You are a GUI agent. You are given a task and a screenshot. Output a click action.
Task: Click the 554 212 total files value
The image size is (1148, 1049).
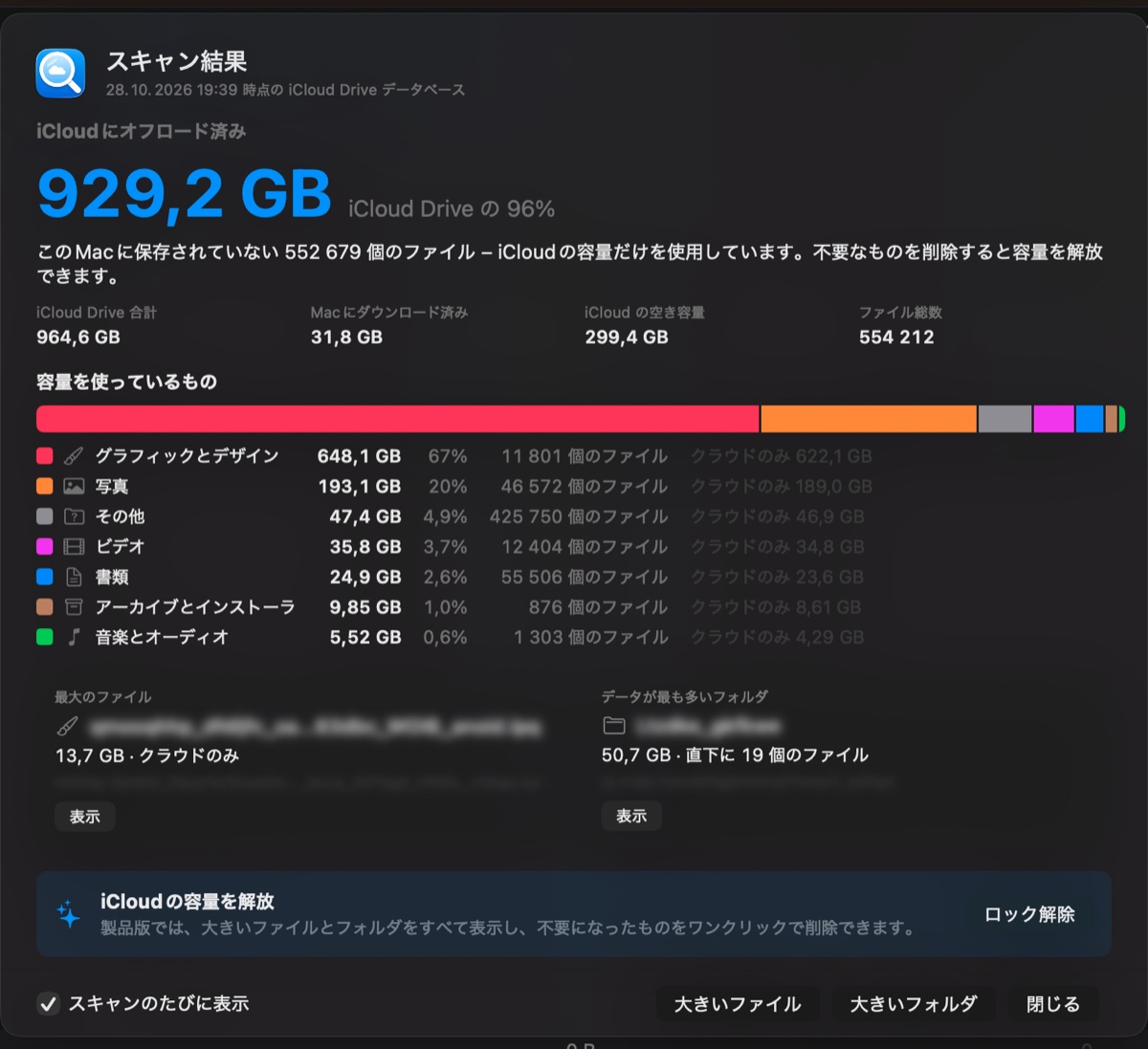click(x=896, y=337)
